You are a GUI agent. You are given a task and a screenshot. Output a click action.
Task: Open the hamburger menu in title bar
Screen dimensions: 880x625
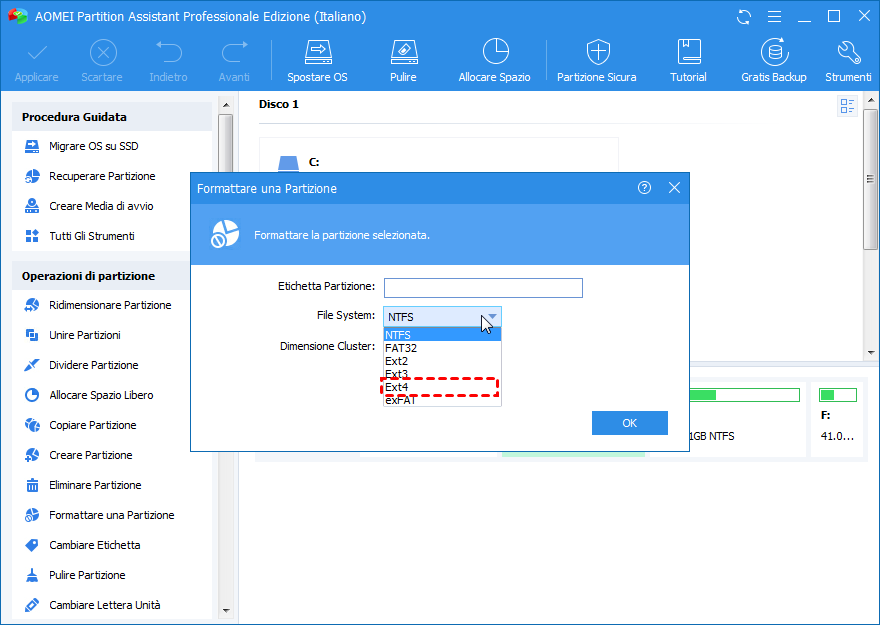coord(774,17)
